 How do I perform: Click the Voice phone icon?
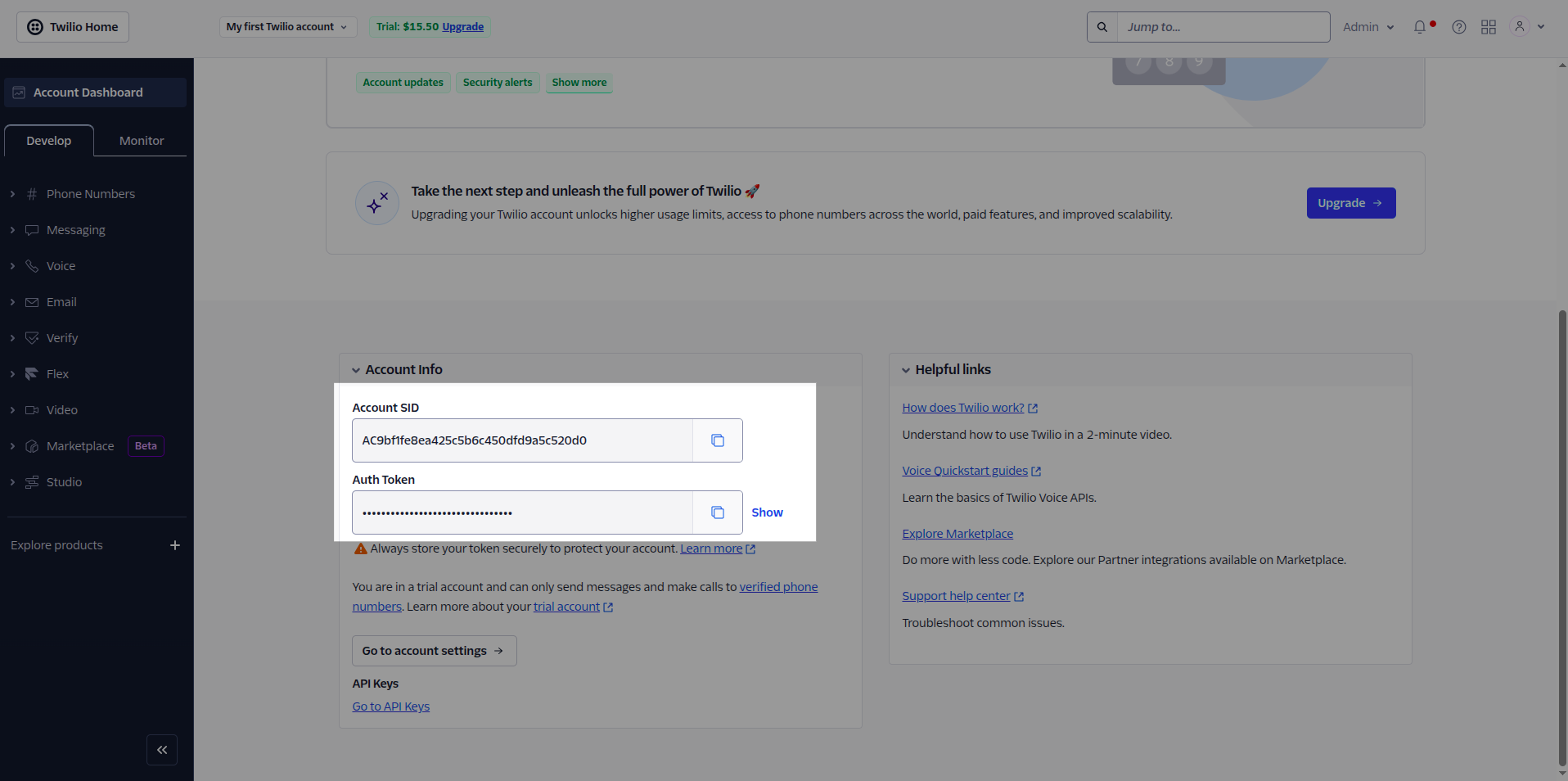(x=32, y=266)
